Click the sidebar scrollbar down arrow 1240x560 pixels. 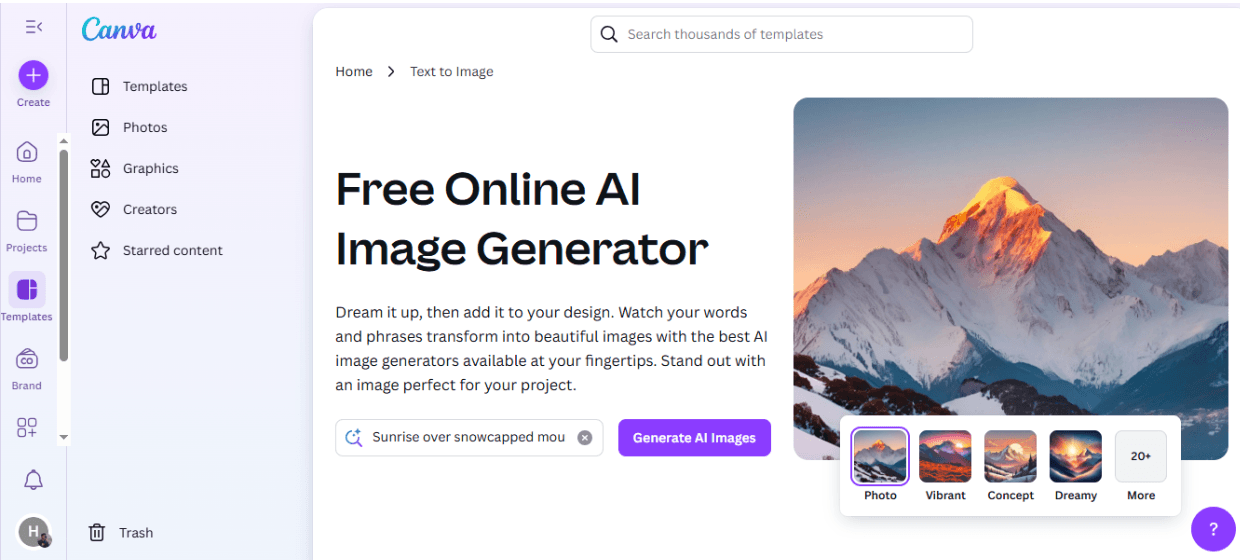click(x=64, y=437)
